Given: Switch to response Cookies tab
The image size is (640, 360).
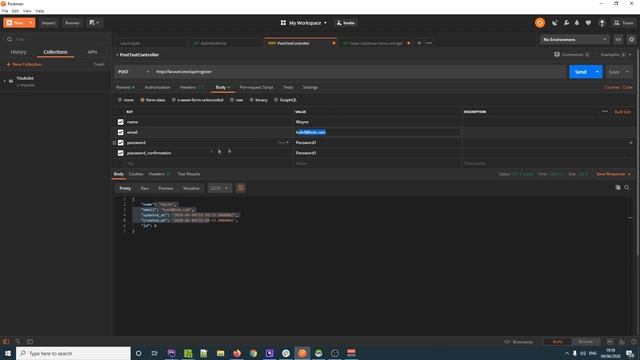Looking at the screenshot, I should click(x=136, y=174).
